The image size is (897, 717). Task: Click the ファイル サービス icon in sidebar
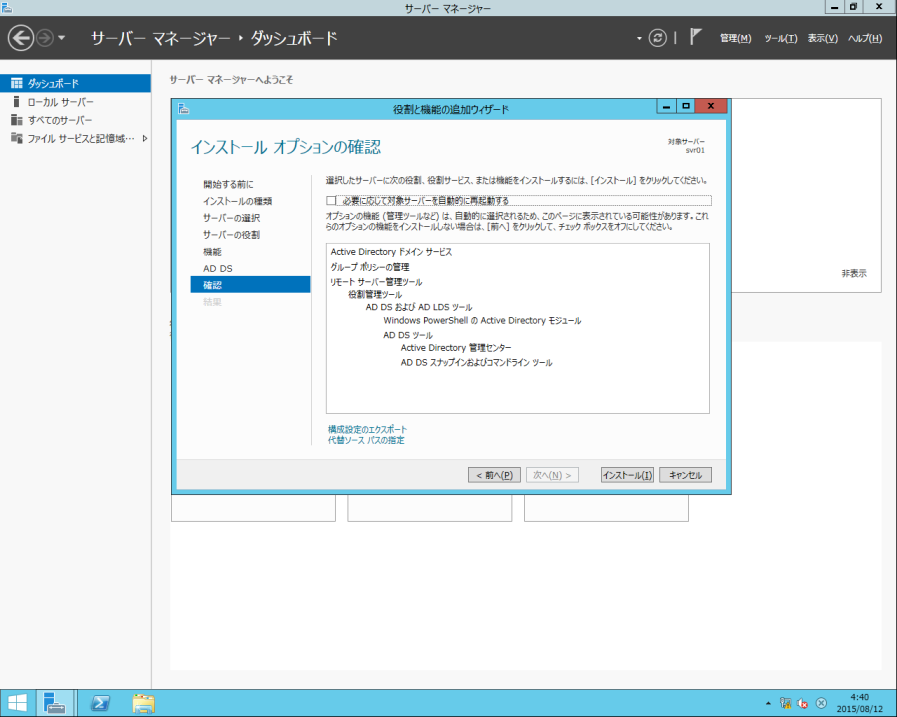(x=17, y=138)
